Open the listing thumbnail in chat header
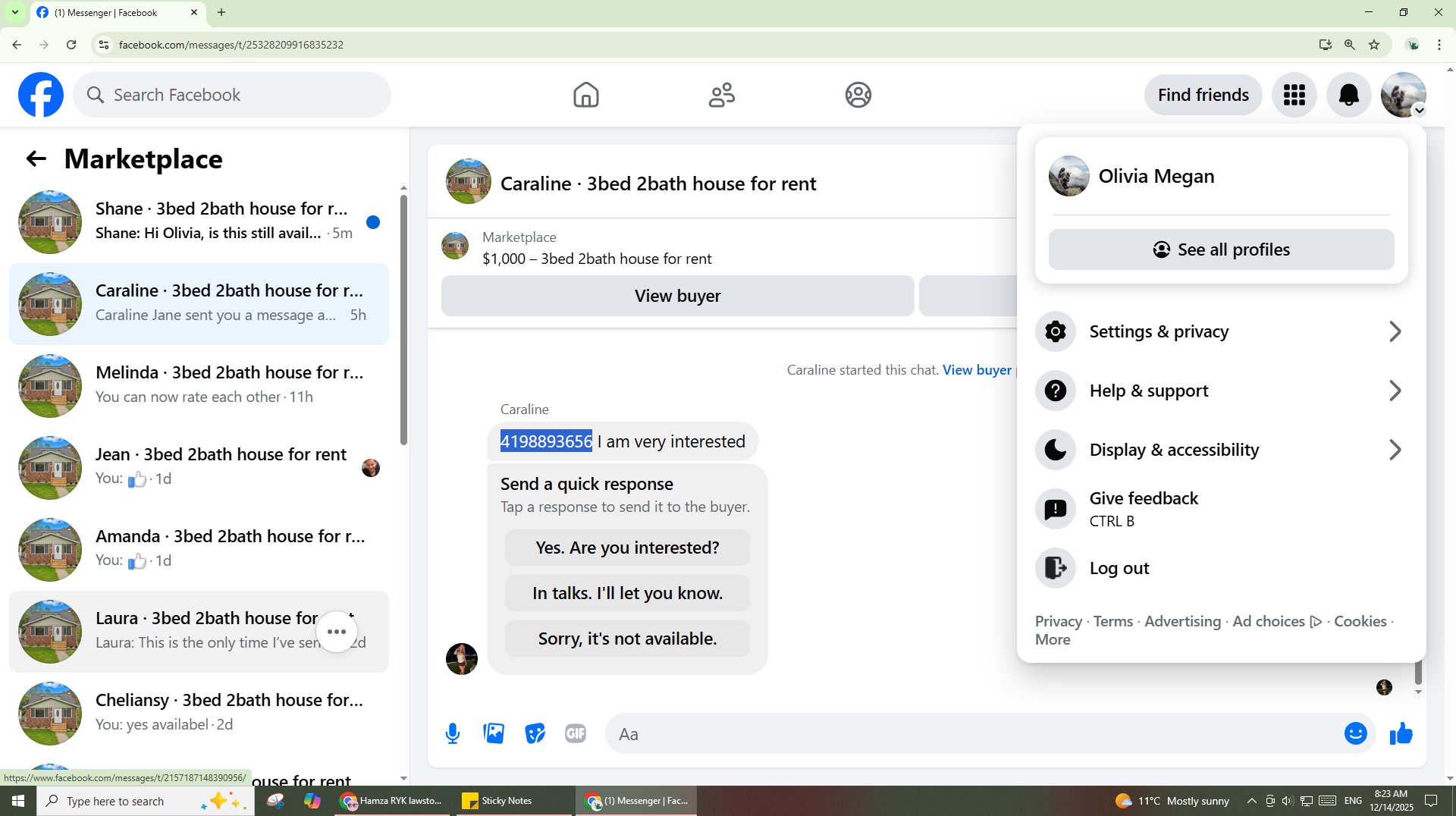The height and width of the screenshot is (816, 1456). (469, 181)
